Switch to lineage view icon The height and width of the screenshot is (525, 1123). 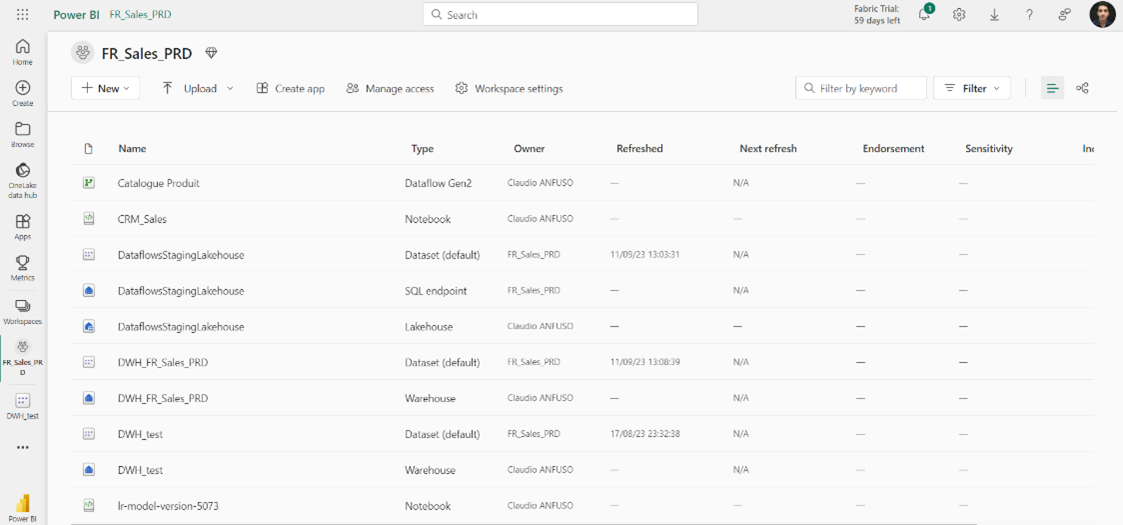(1083, 88)
